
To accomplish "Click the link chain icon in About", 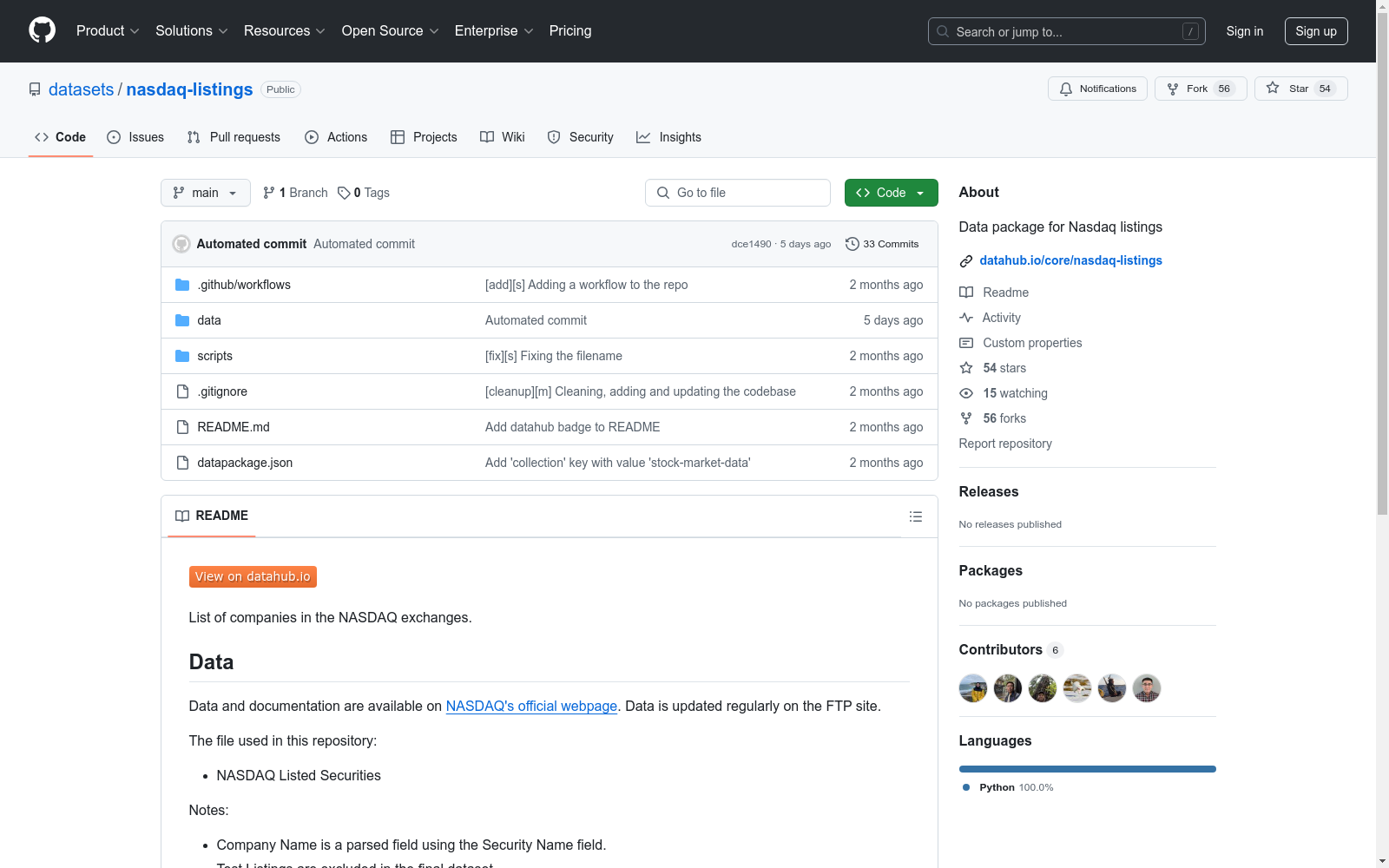I will coord(966,261).
